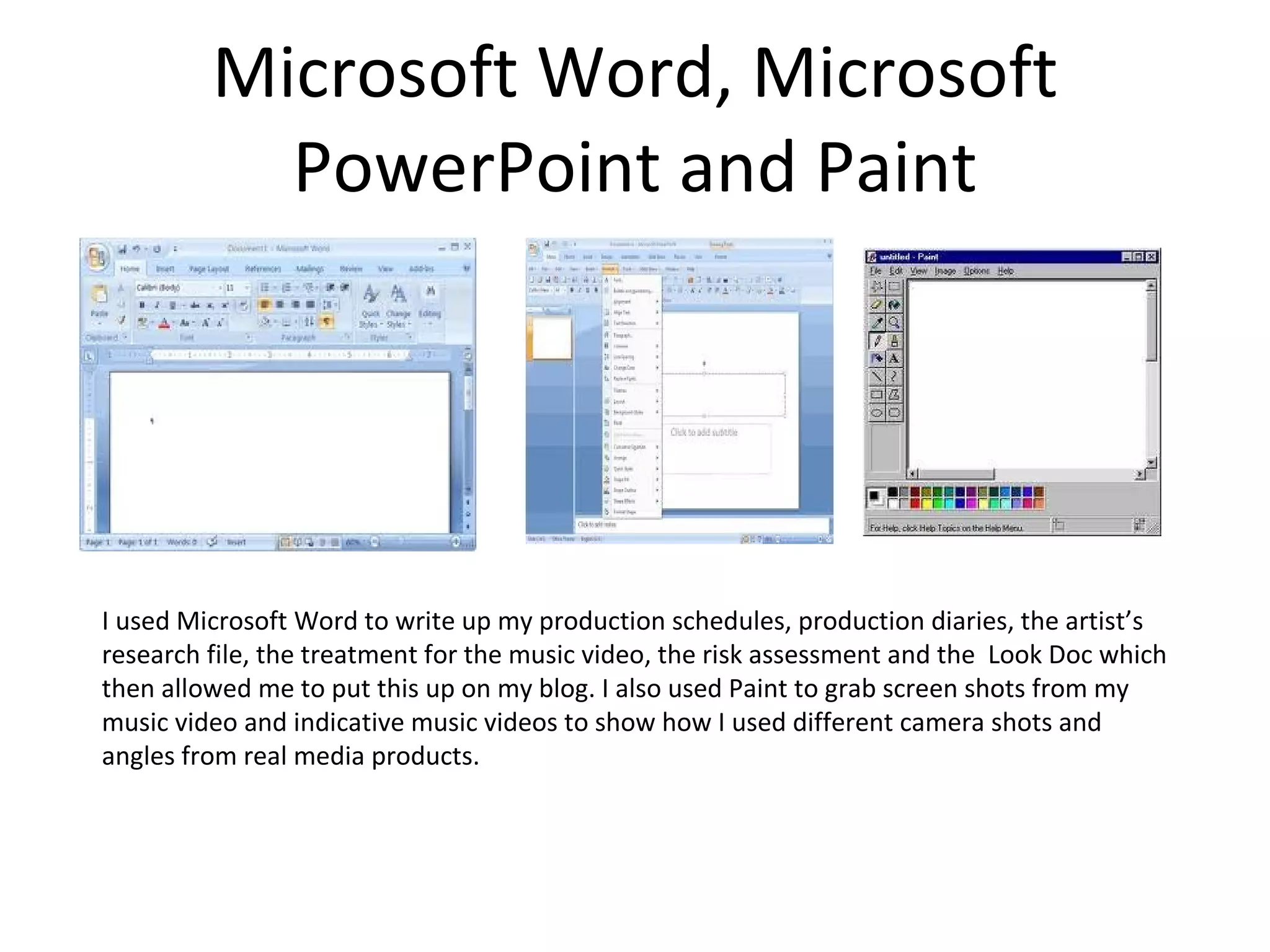Viewport: 1270px width, 952px height.
Task: Select the Polygon tool in Paint
Action: tap(894, 395)
